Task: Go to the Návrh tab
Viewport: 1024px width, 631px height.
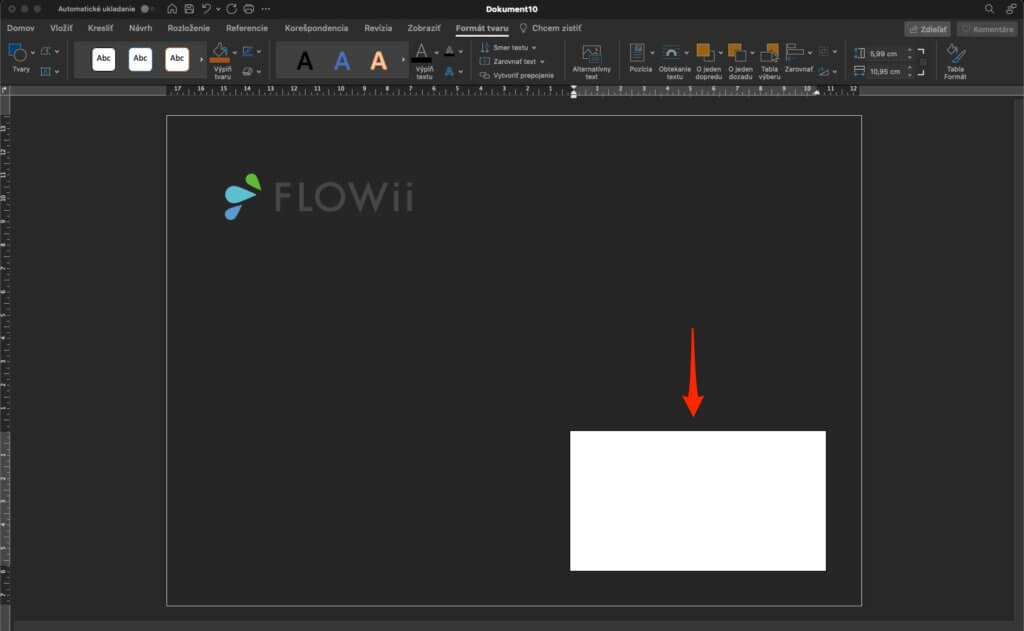Action: click(x=140, y=28)
